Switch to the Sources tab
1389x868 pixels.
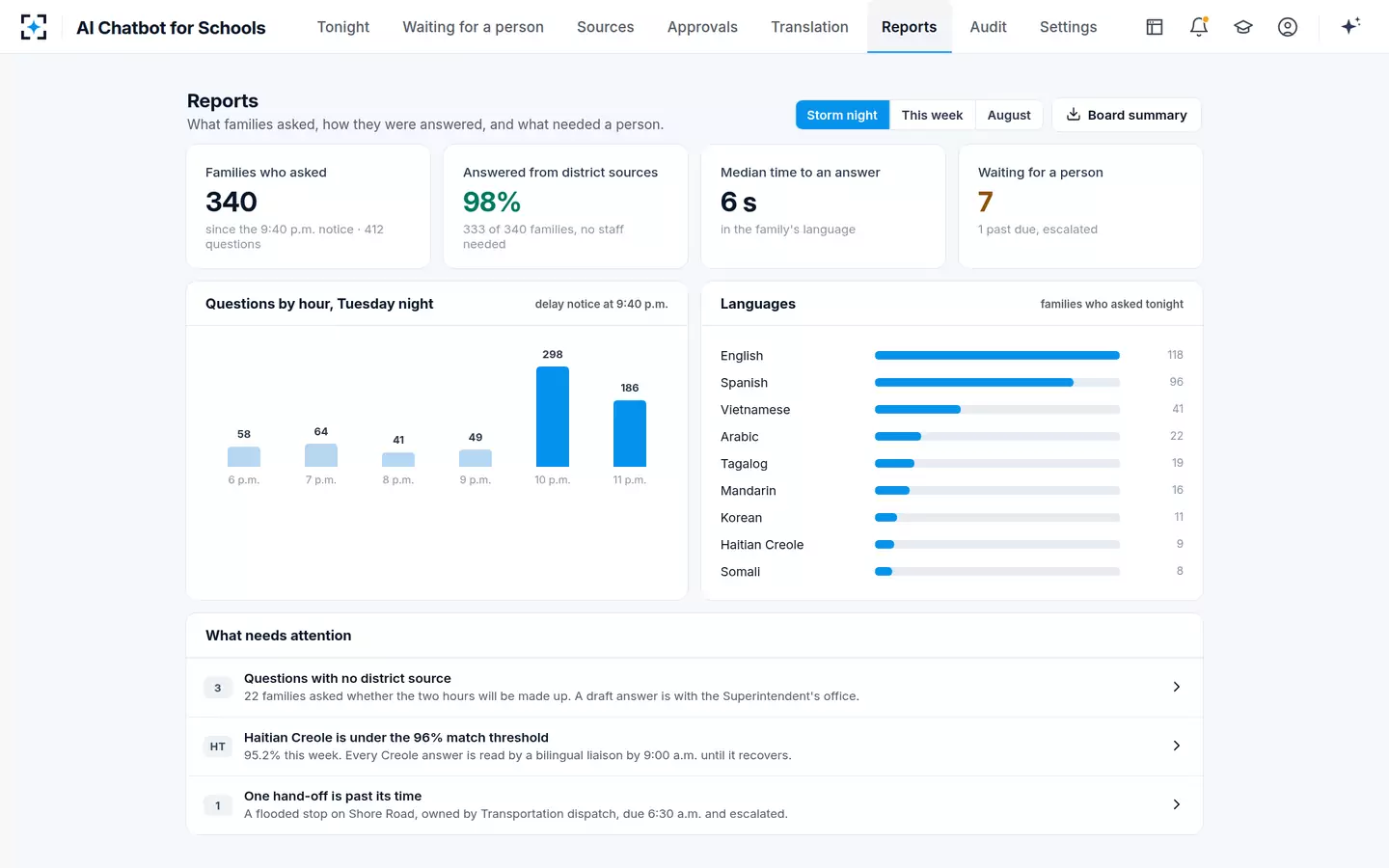(606, 27)
